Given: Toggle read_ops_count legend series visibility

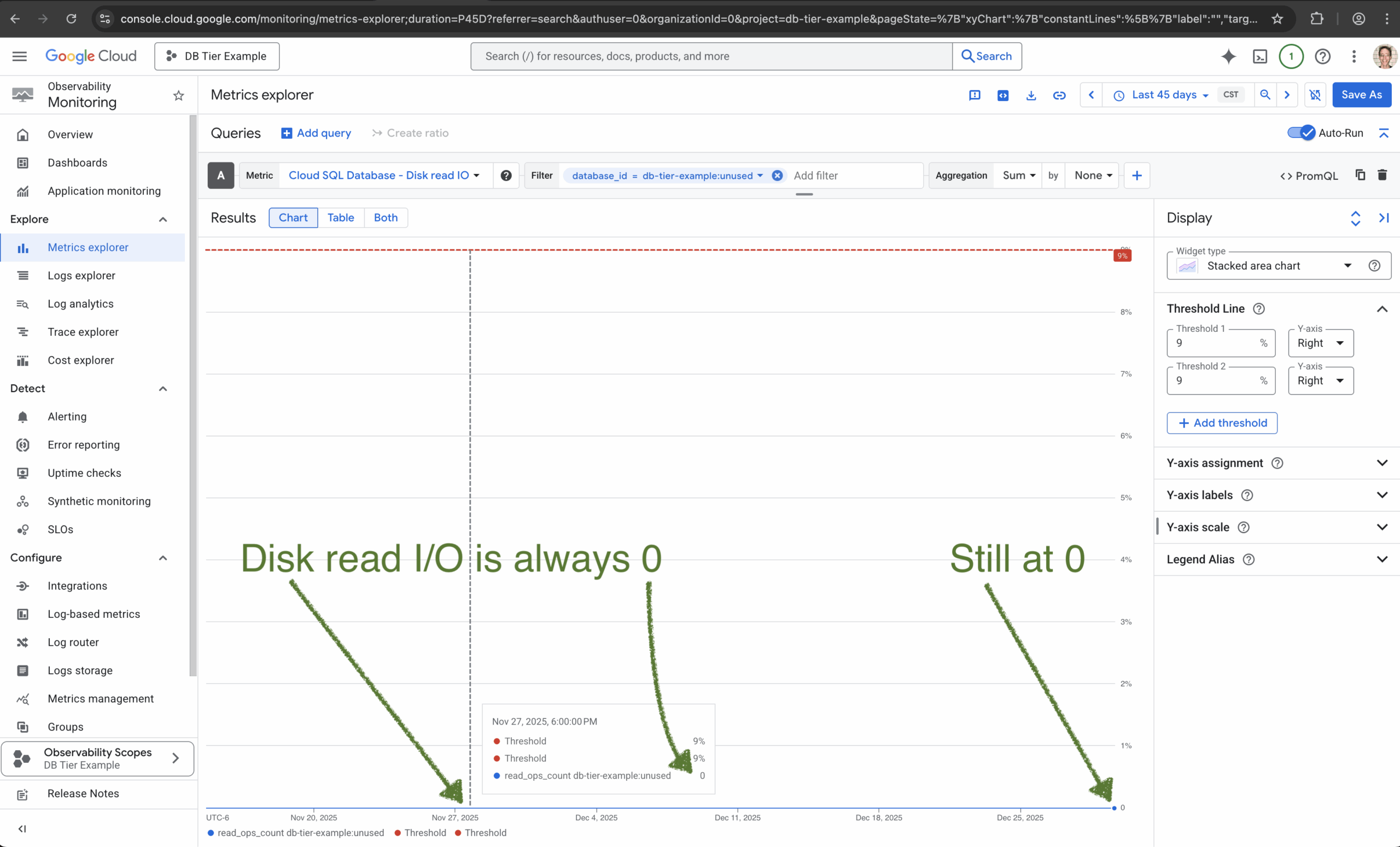Looking at the screenshot, I should click(300, 833).
